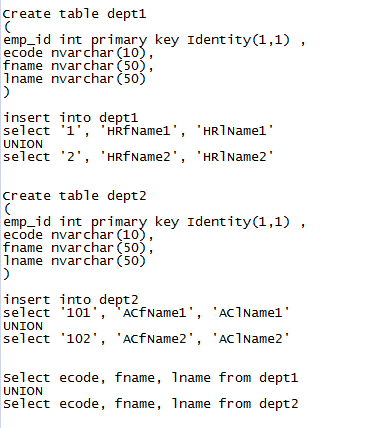Click the 'HRfName1' string literal
Viewport: 372px width, 428px height.
(139, 131)
